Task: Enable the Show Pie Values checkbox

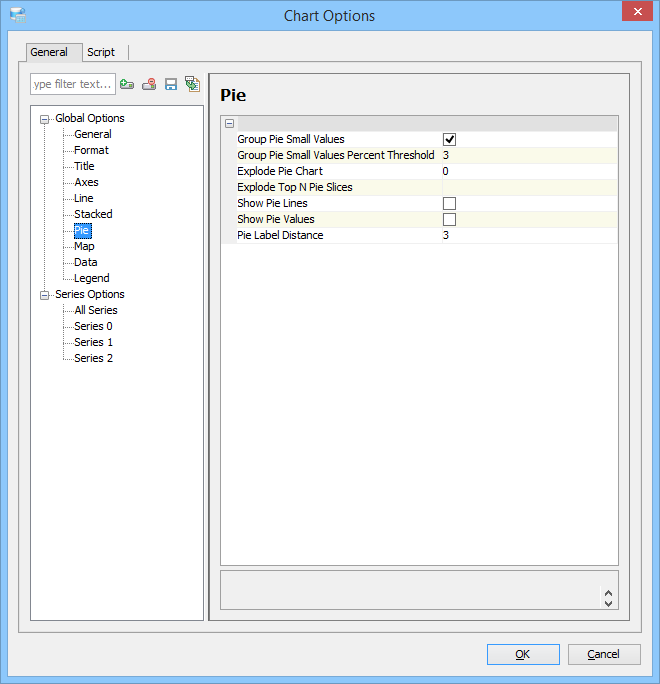Action: click(x=449, y=219)
